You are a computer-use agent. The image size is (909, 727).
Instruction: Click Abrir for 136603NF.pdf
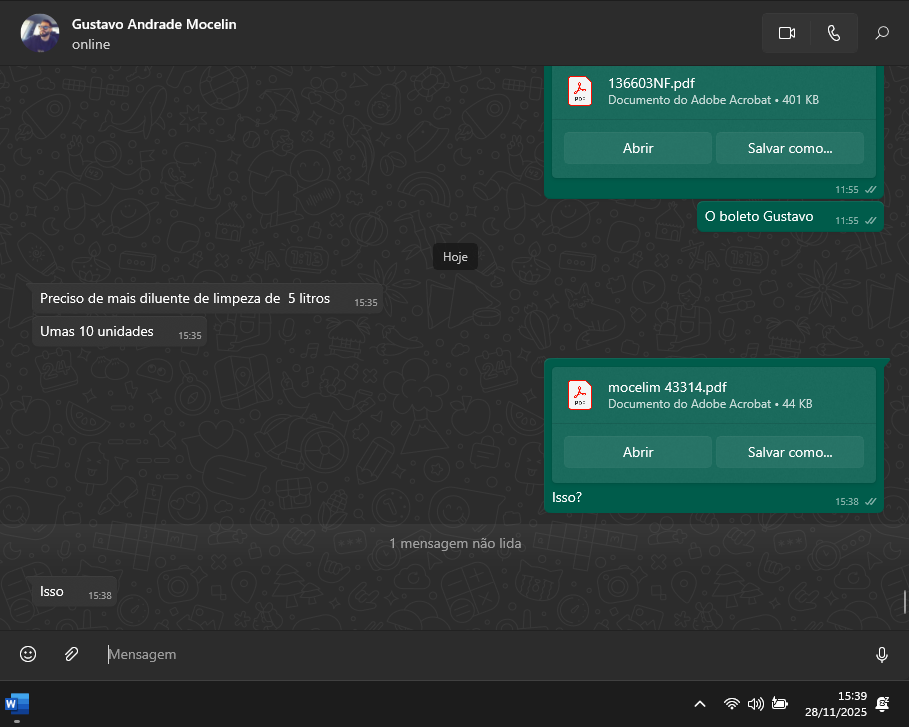tap(637, 148)
